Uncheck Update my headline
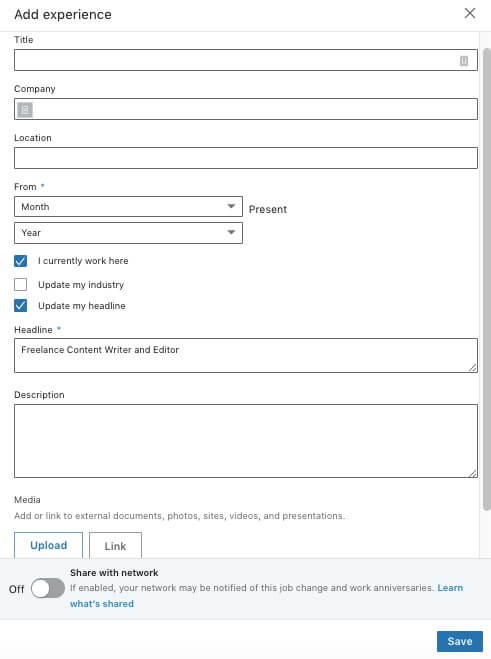The image size is (491, 659). 21,306
